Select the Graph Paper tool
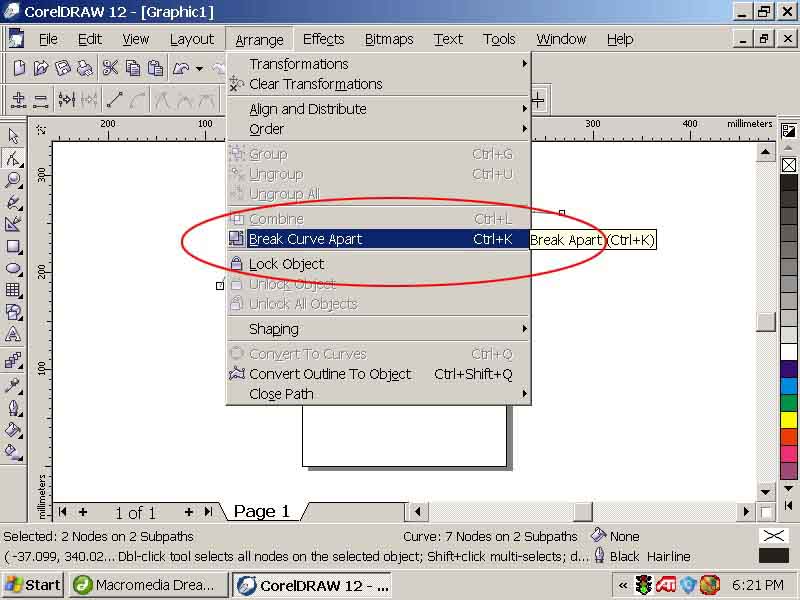 (13, 290)
